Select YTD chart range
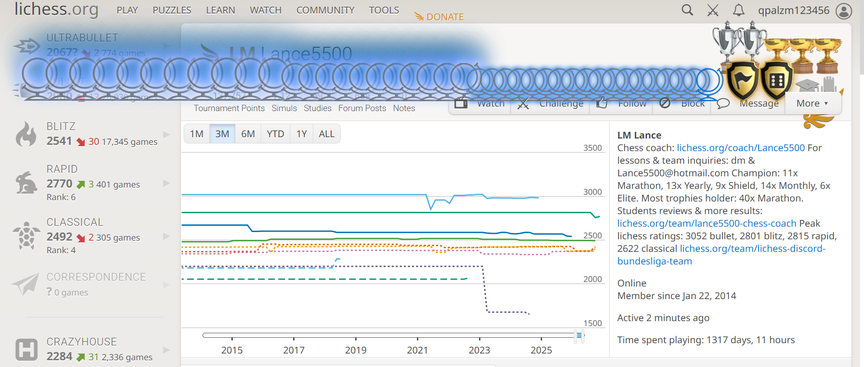864x367 pixels. tap(276, 134)
